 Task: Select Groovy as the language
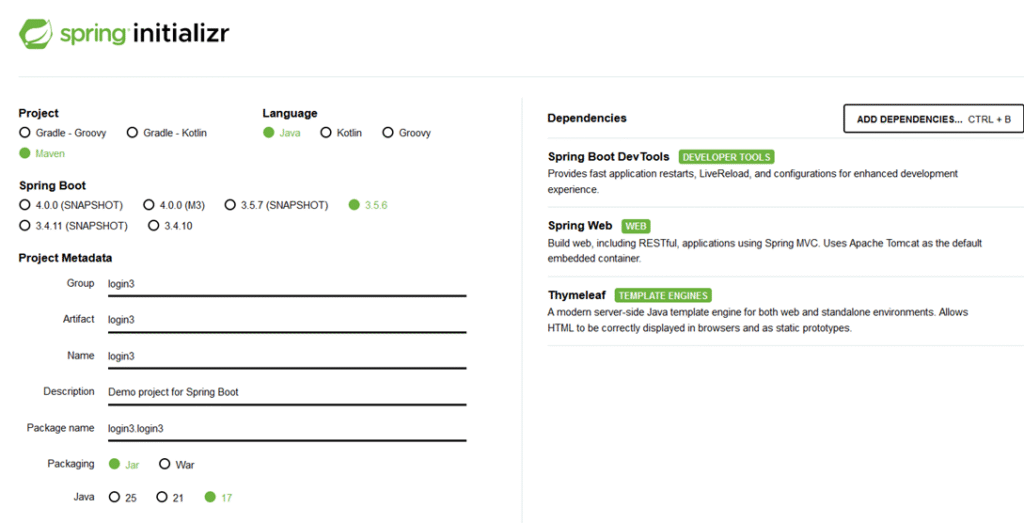pos(388,133)
